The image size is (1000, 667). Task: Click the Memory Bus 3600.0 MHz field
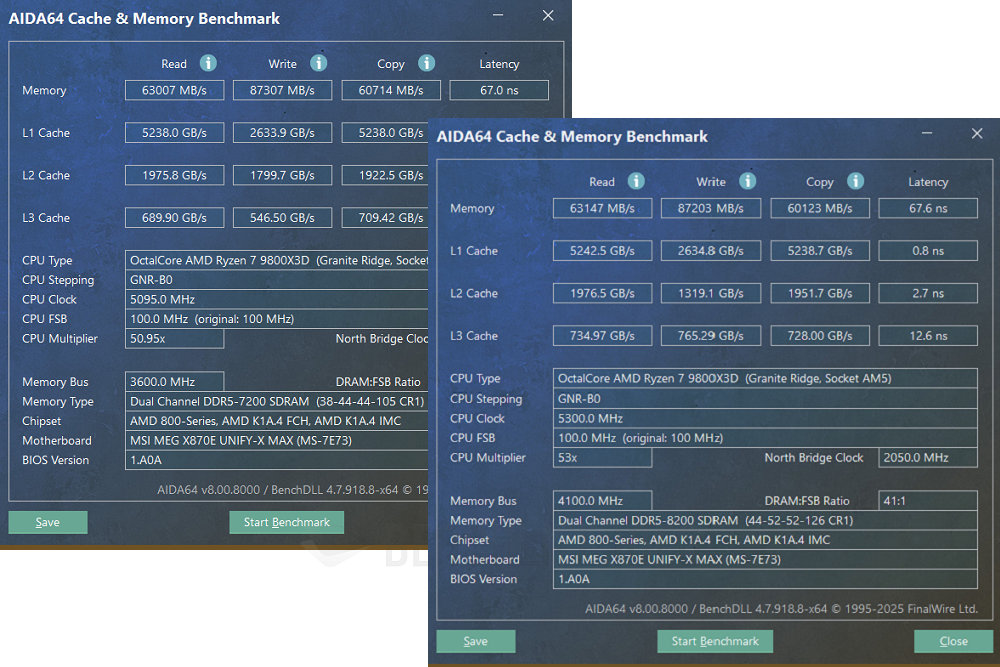[174, 382]
